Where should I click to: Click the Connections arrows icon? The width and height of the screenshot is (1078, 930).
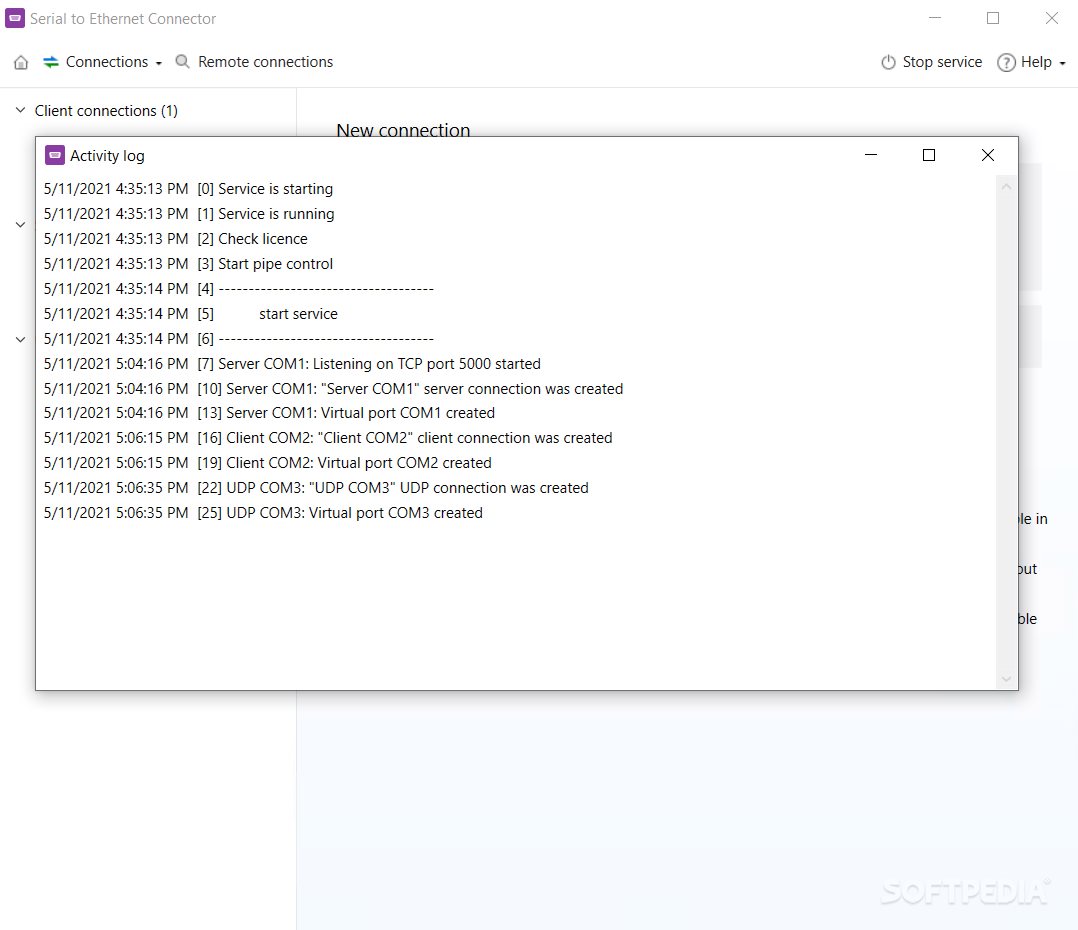click(x=51, y=63)
